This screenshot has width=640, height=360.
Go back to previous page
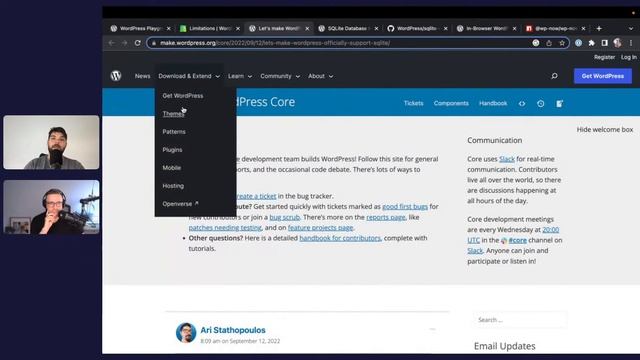click(x=111, y=43)
